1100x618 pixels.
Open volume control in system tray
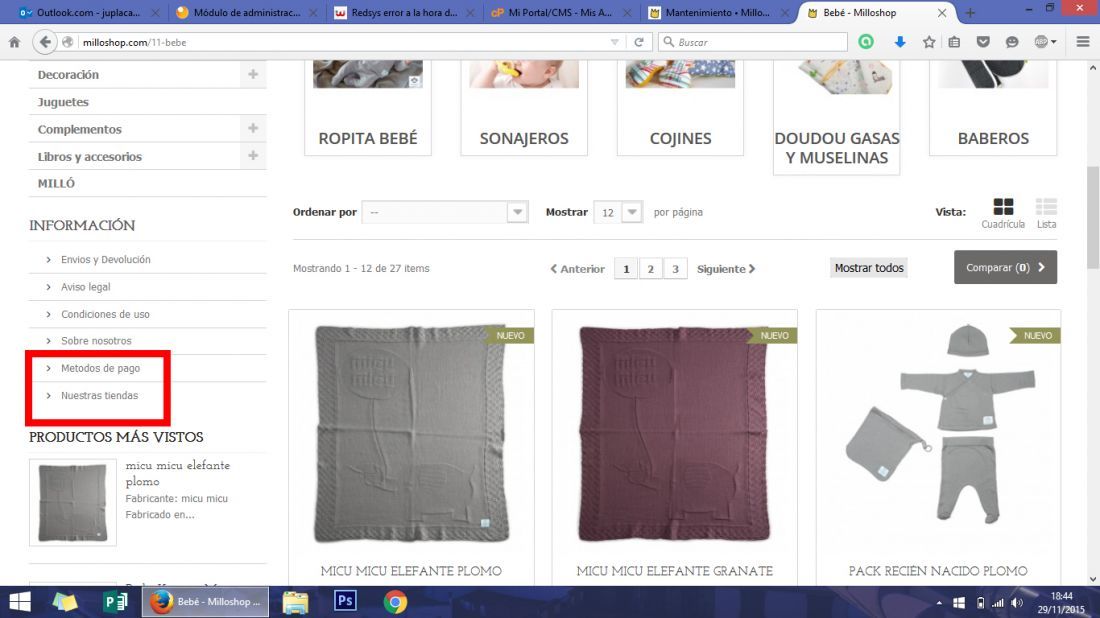[x=1017, y=603]
